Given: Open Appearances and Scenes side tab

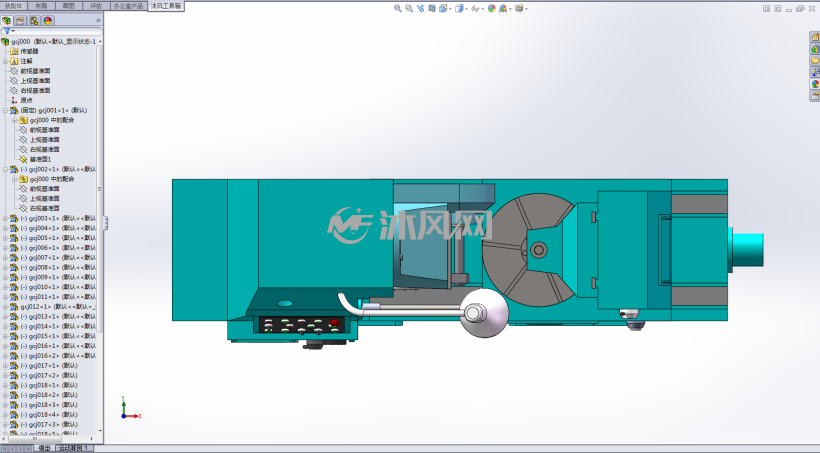Looking at the screenshot, I should [815, 84].
